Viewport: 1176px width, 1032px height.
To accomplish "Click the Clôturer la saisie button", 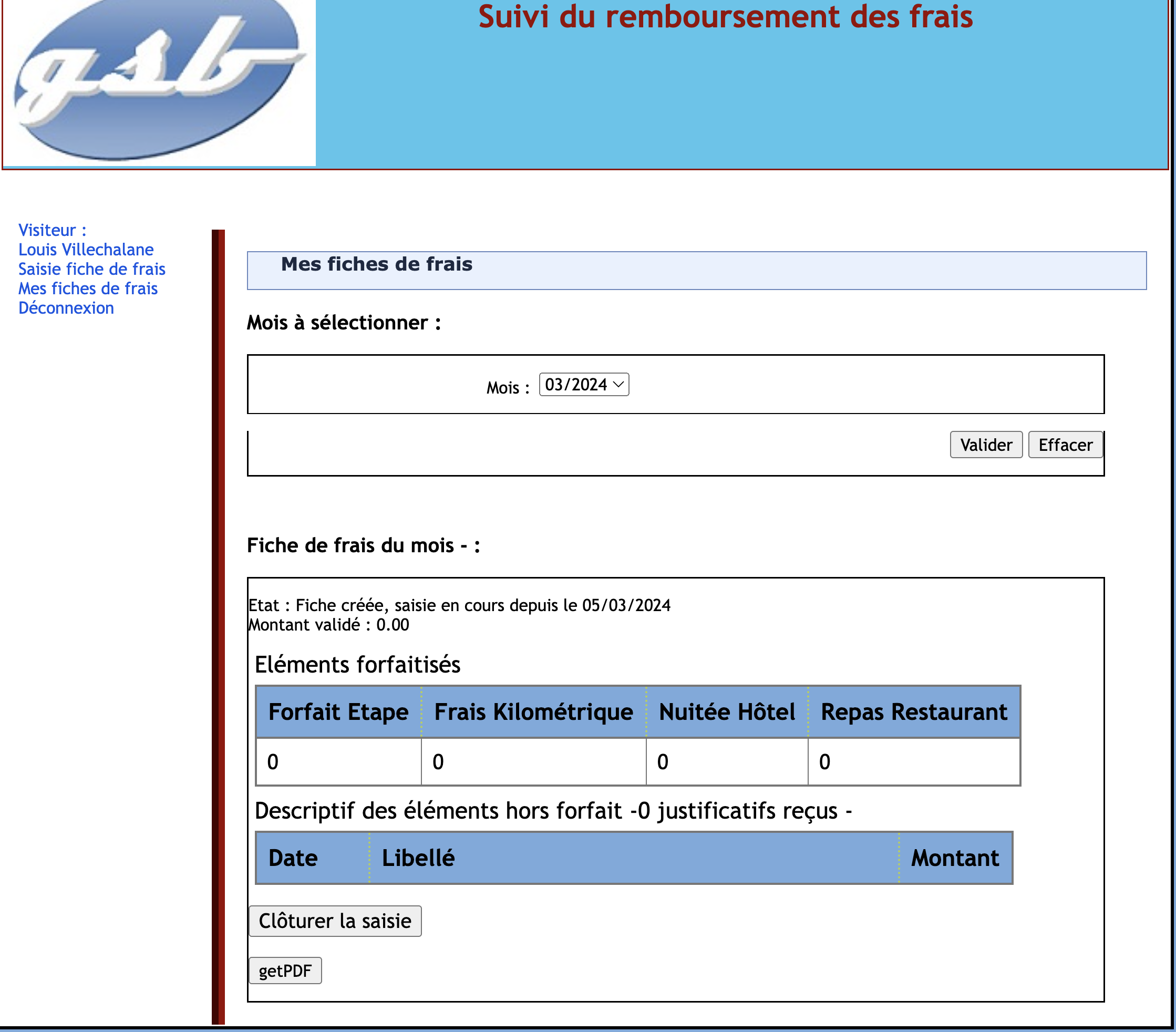I will click(335, 921).
